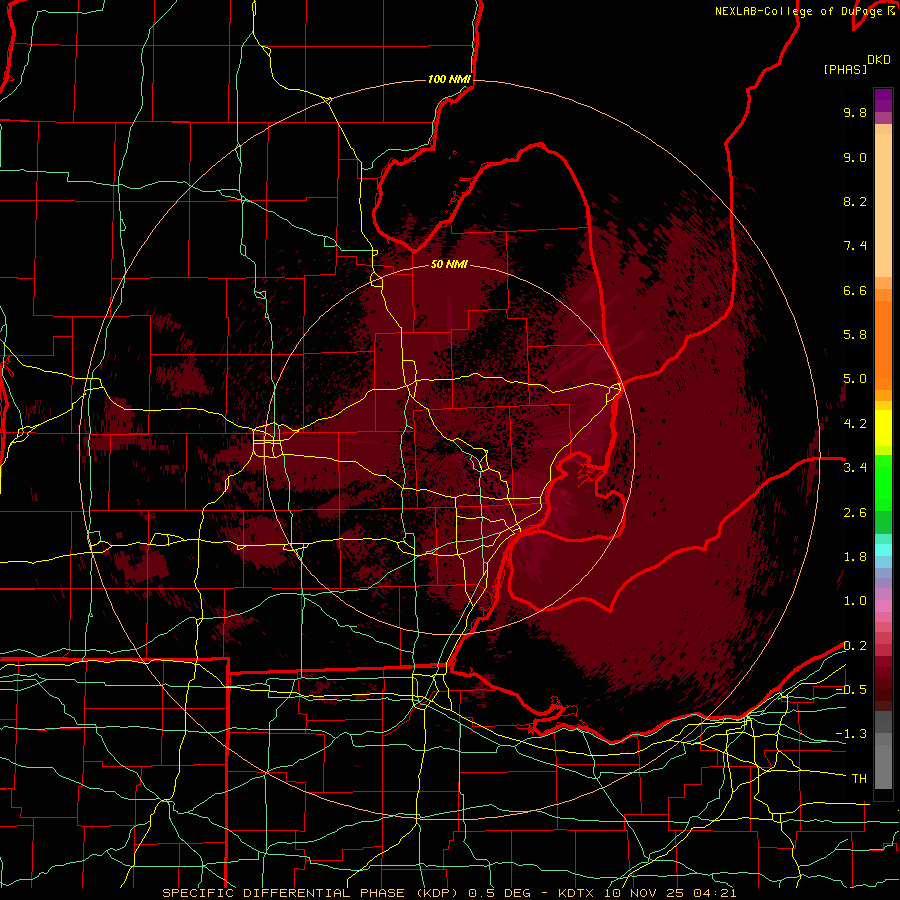Click the 3.4 scale value

pyautogui.click(x=855, y=468)
